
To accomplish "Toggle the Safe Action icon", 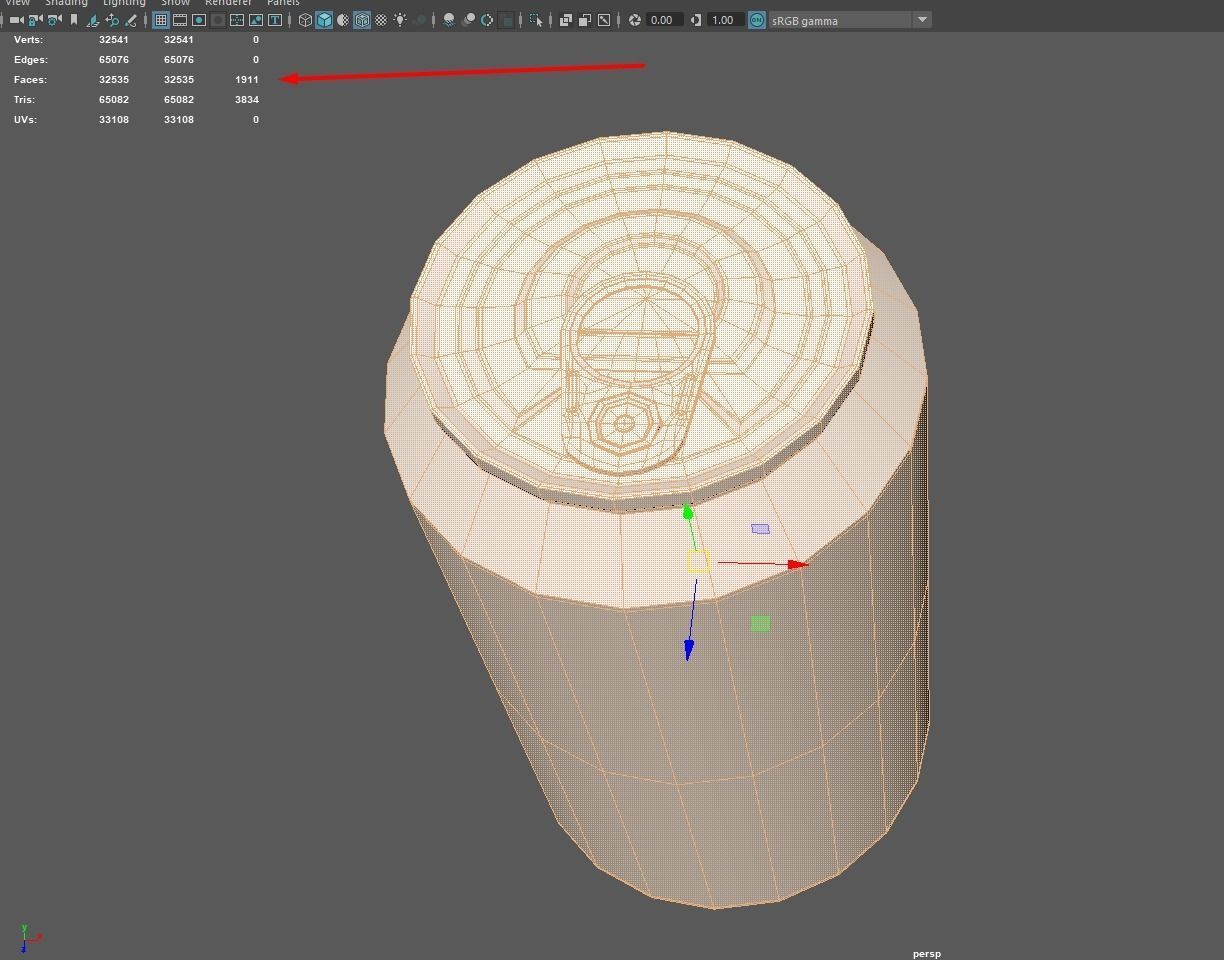I will [x=256, y=20].
